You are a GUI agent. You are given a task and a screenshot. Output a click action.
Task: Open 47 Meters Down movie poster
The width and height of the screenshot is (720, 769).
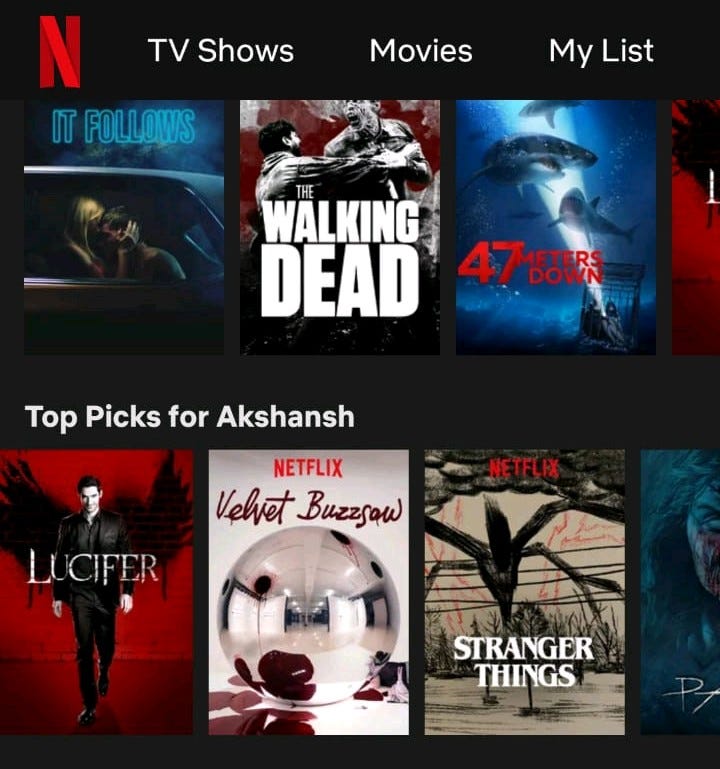(556, 227)
